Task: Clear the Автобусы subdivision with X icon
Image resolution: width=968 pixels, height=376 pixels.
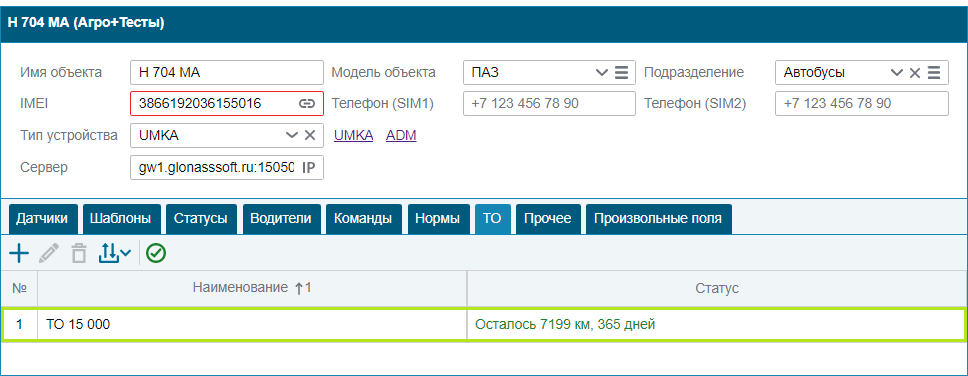Action: point(915,73)
